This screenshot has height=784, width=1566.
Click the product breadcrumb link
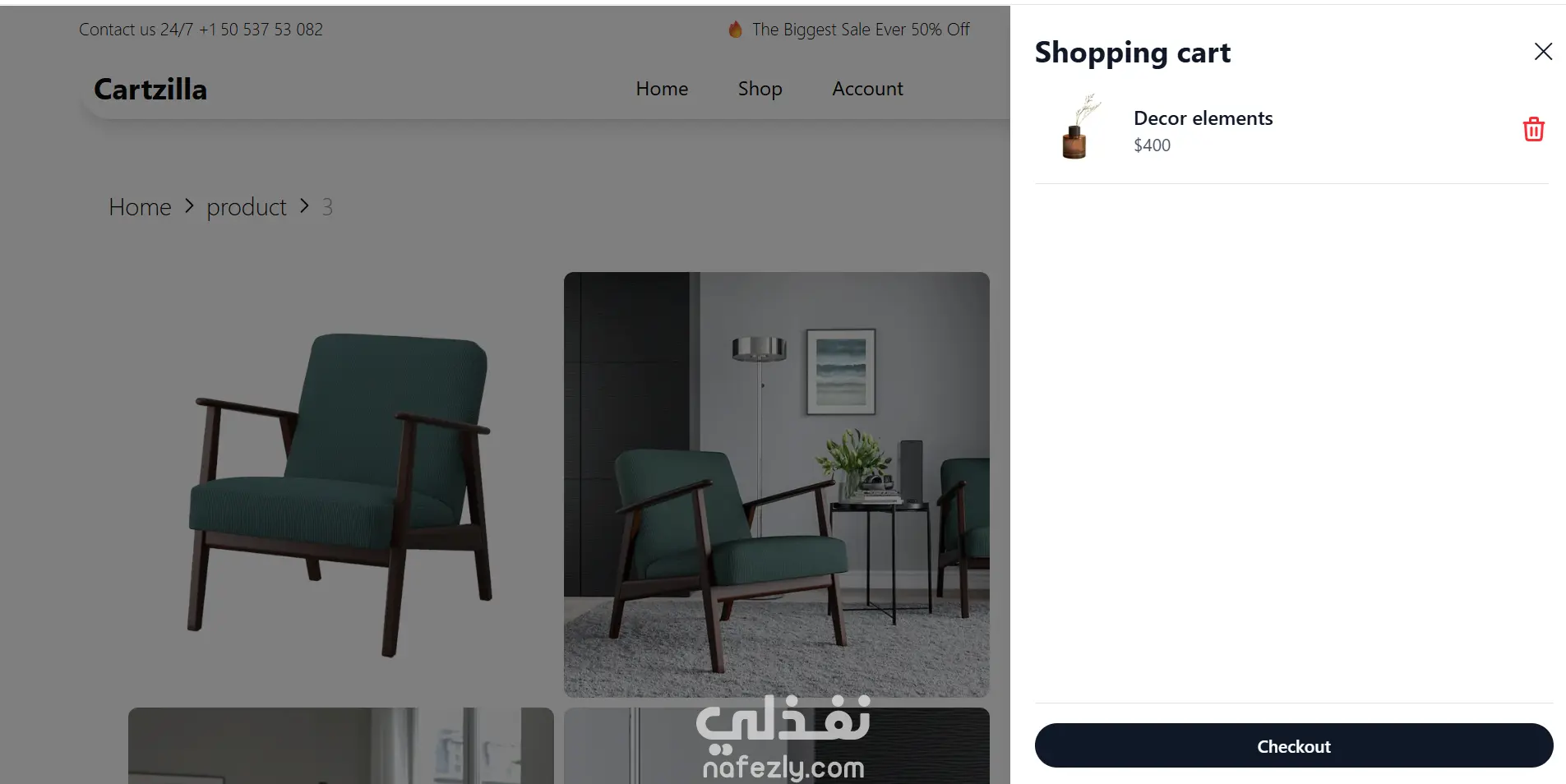tap(247, 207)
